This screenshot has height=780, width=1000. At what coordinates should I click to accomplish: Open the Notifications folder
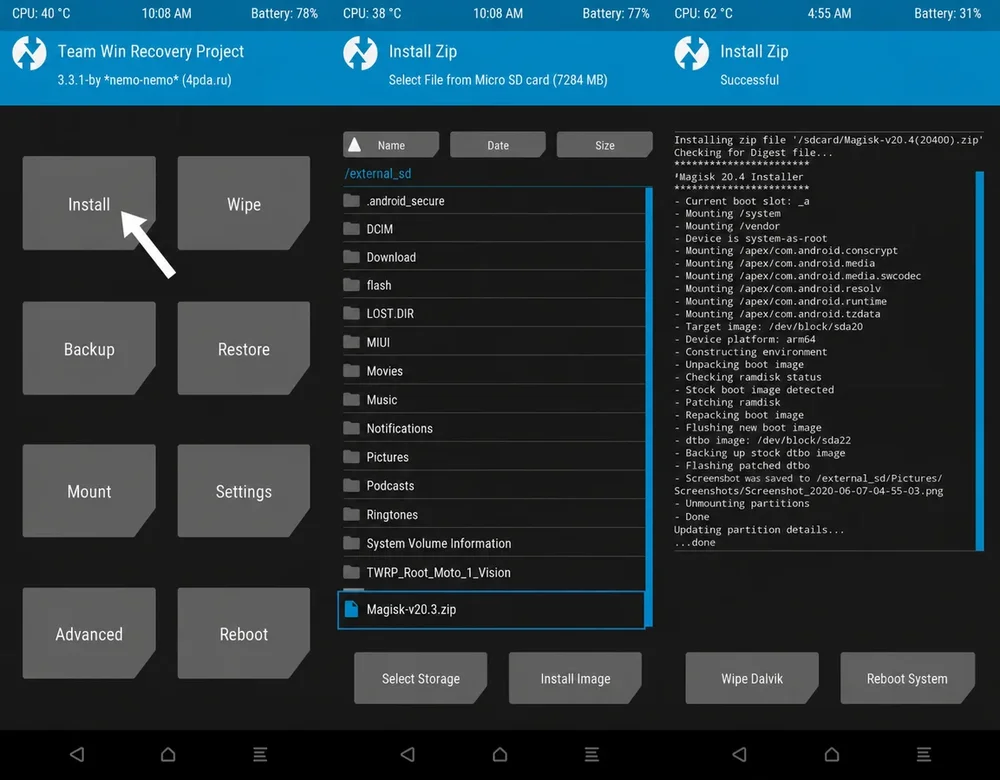(494, 428)
